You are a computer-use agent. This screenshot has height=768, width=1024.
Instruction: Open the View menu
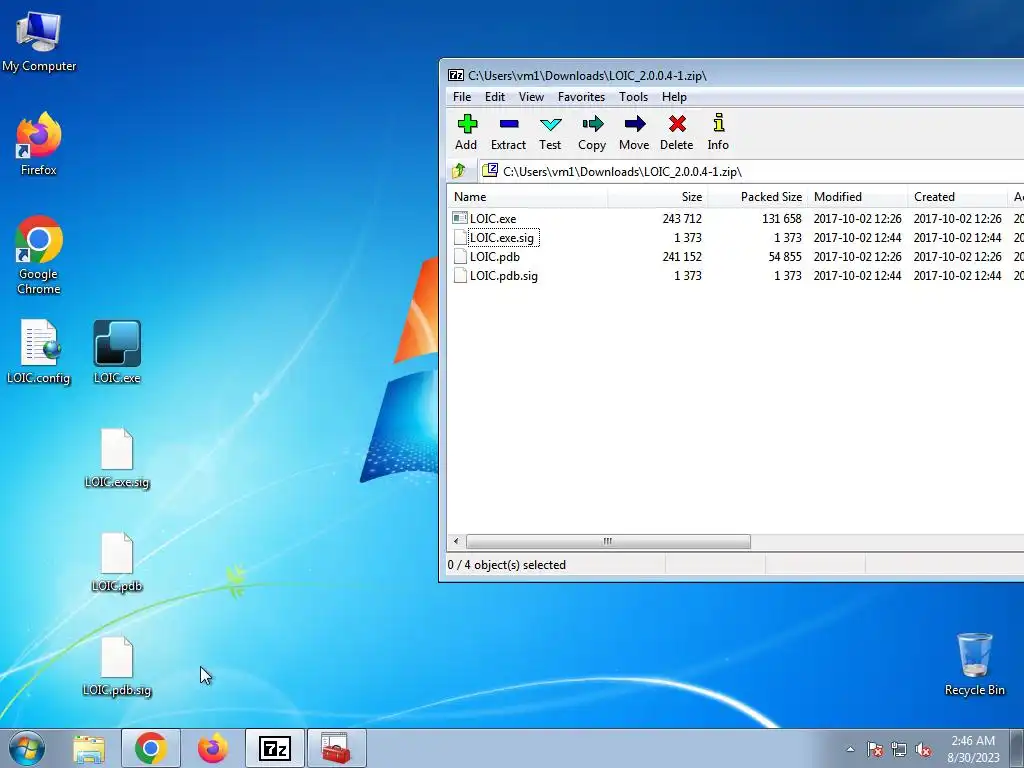(x=531, y=97)
